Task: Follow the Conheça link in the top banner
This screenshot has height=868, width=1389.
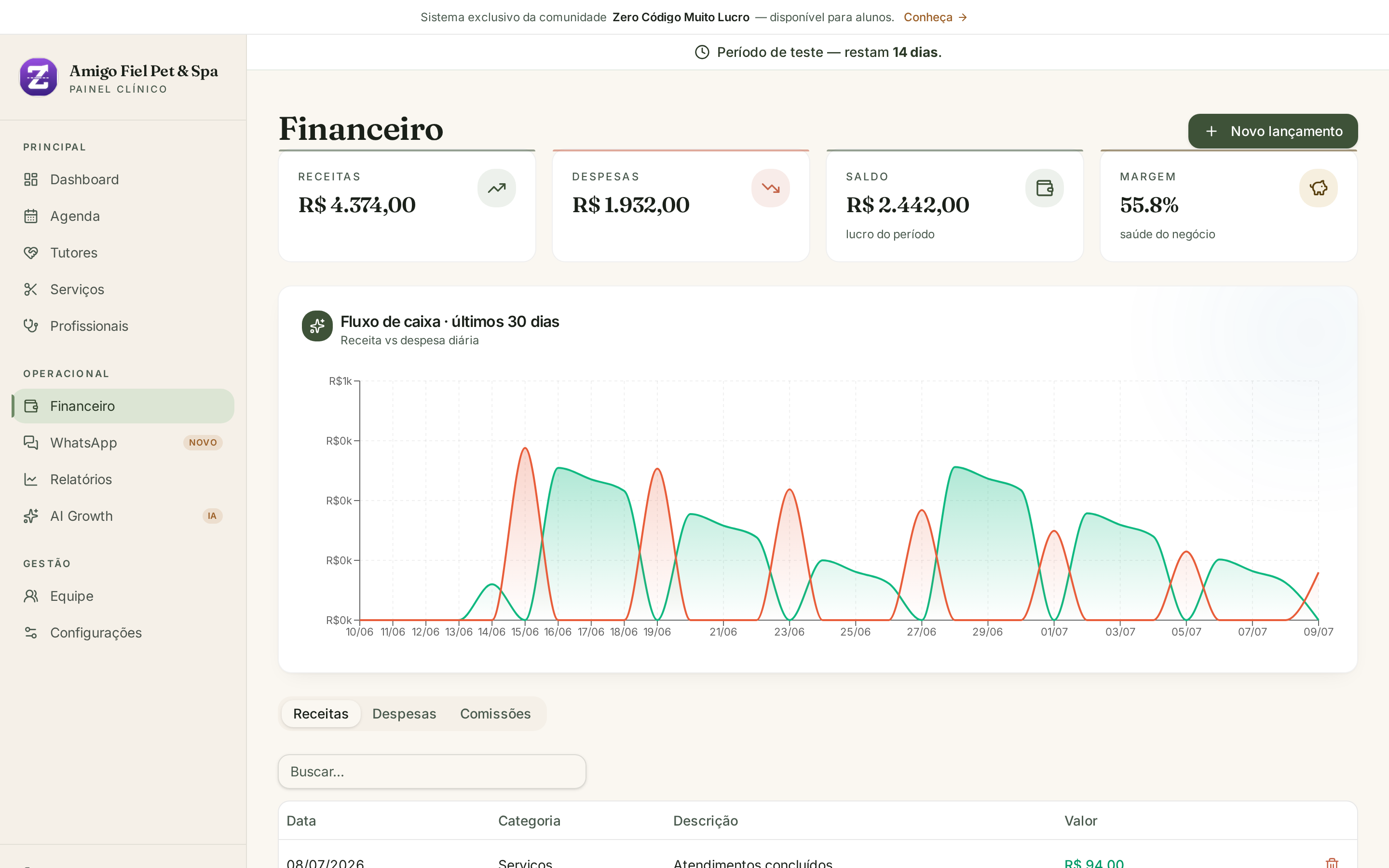Action: [935, 17]
